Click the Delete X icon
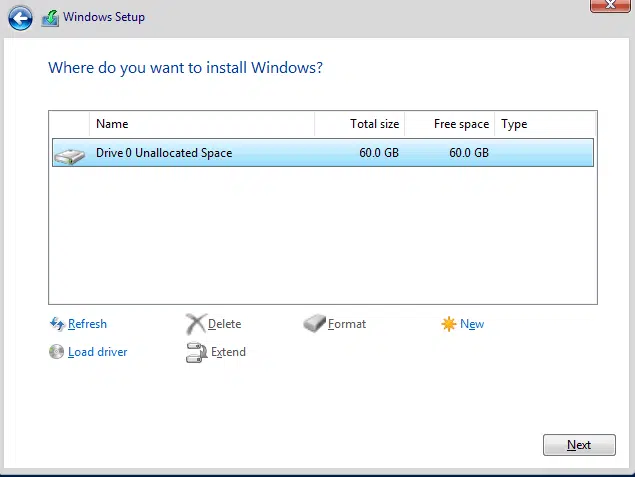Image resolution: width=635 pixels, height=477 pixels. click(x=195, y=324)
